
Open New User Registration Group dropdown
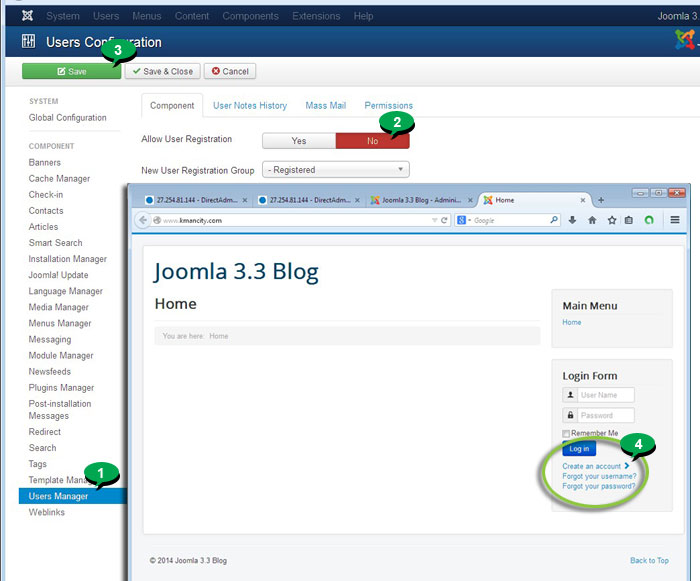[x=336, y=170]
